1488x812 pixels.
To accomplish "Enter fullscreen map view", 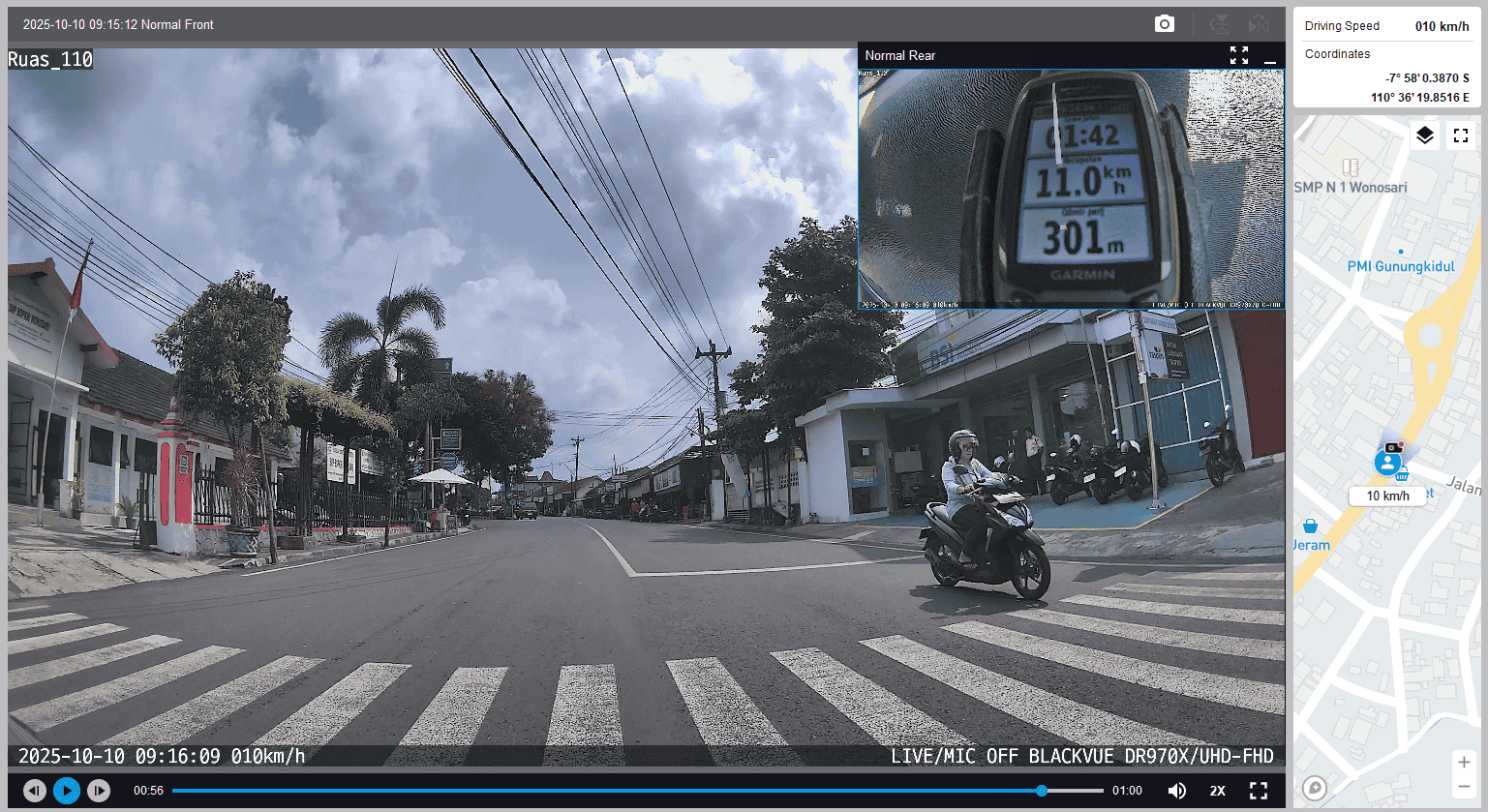I will pyautogui.click(x=1461, y=135).
